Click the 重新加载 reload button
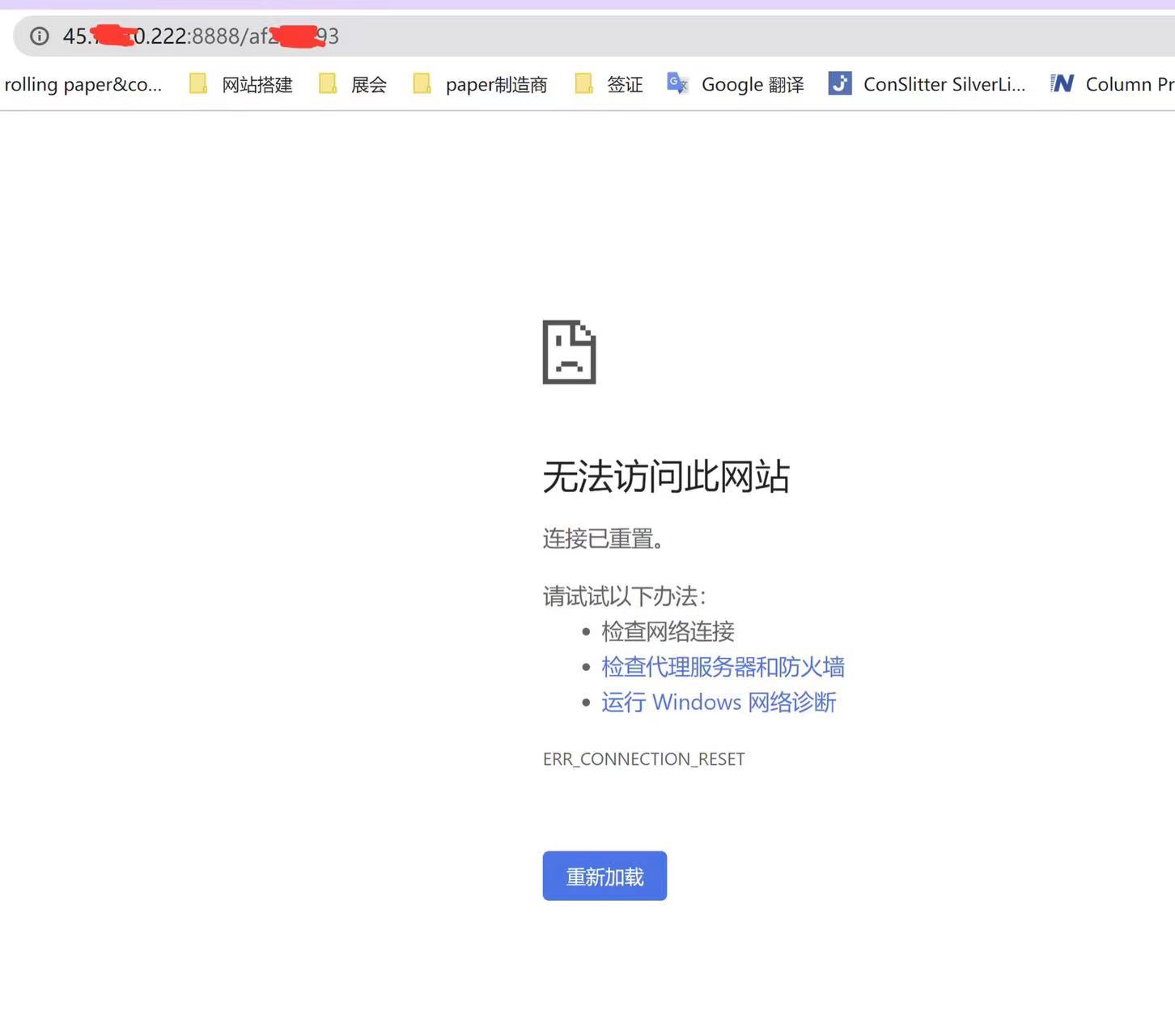This screenshot has width=1175, height=1036. (x=604, y=876)
